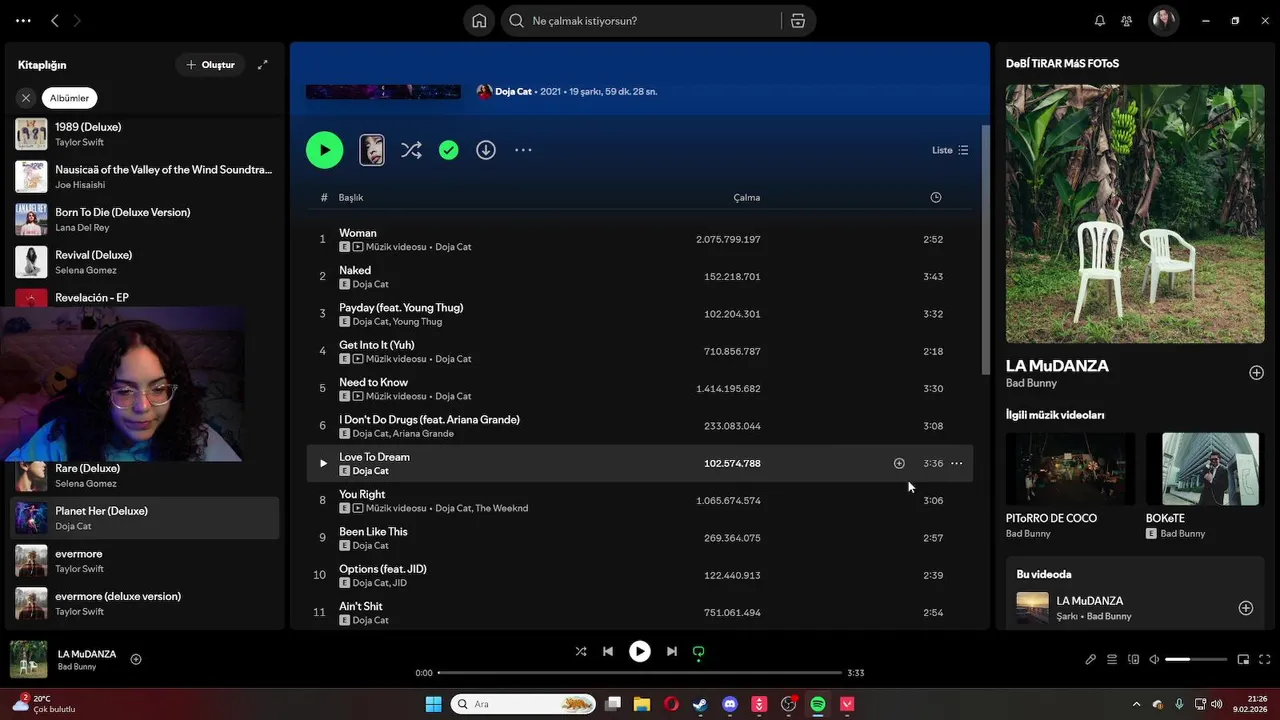
Task: Play the Love To Dream track row
Action: pos(323,463)
